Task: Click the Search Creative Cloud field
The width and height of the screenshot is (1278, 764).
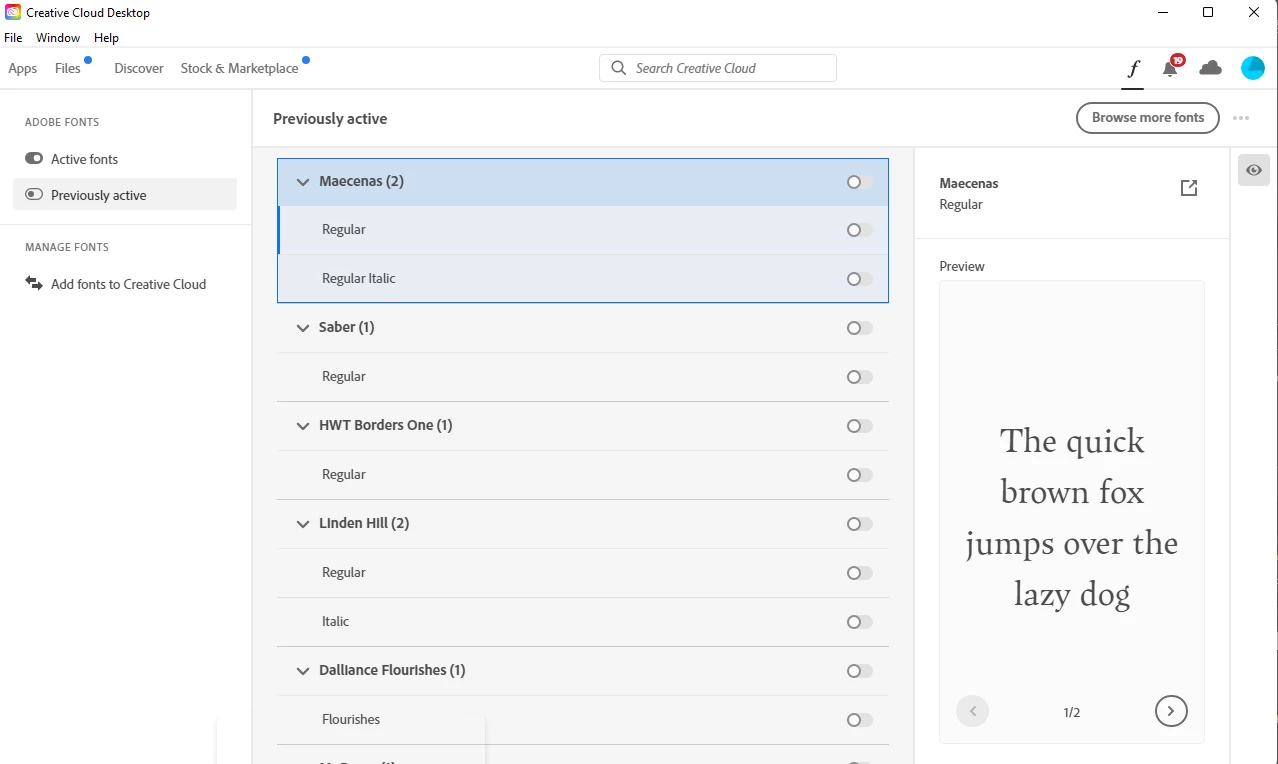Action: pyautogui.click(x=718, y=68)
